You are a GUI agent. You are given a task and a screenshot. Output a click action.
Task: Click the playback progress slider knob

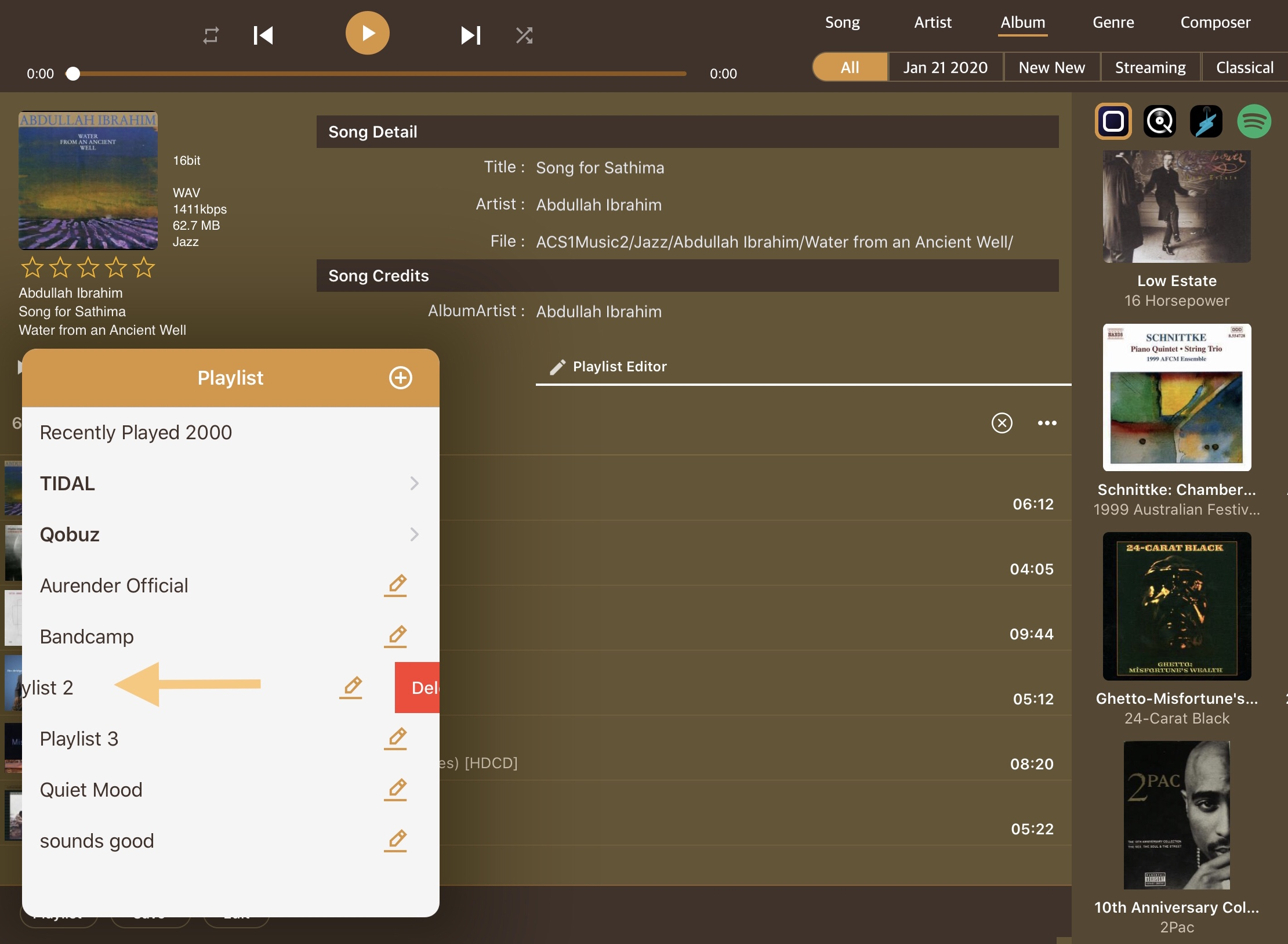point(72,74)
